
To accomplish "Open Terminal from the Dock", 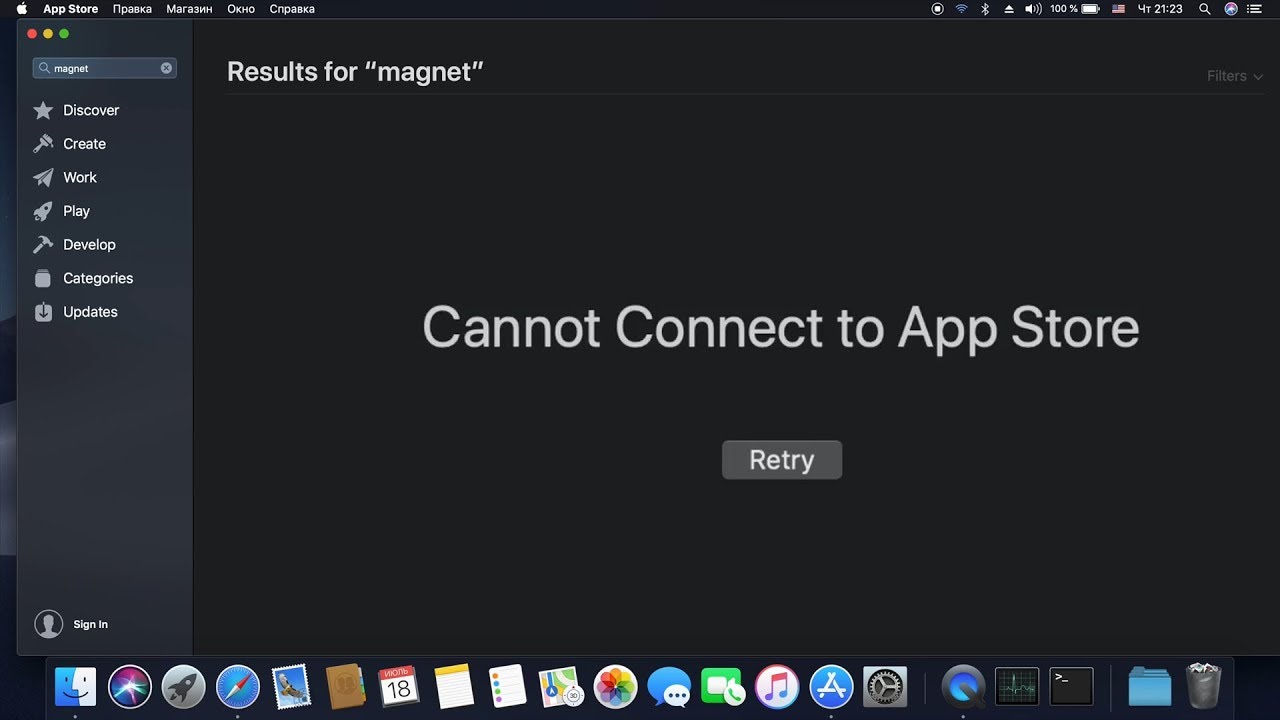I will click(x=1071, y=687).
